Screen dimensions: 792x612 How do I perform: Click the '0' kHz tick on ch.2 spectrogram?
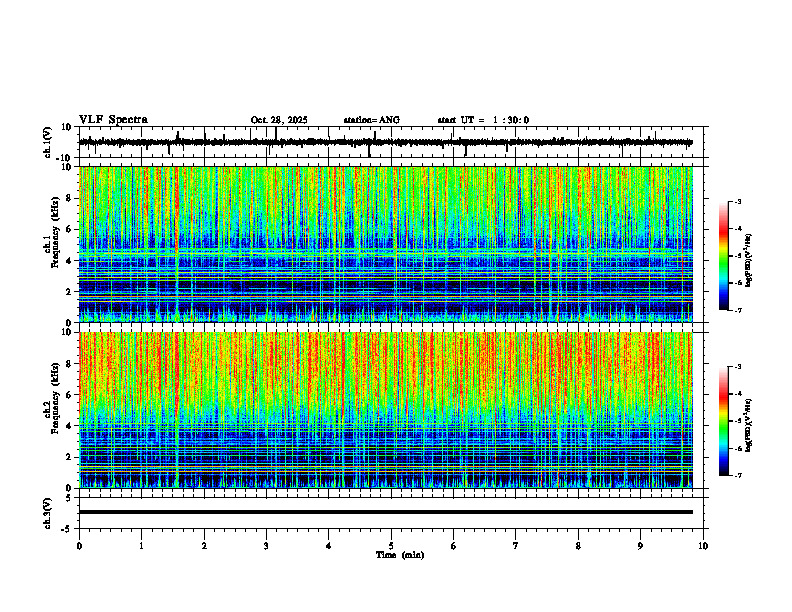coord(69,488)
